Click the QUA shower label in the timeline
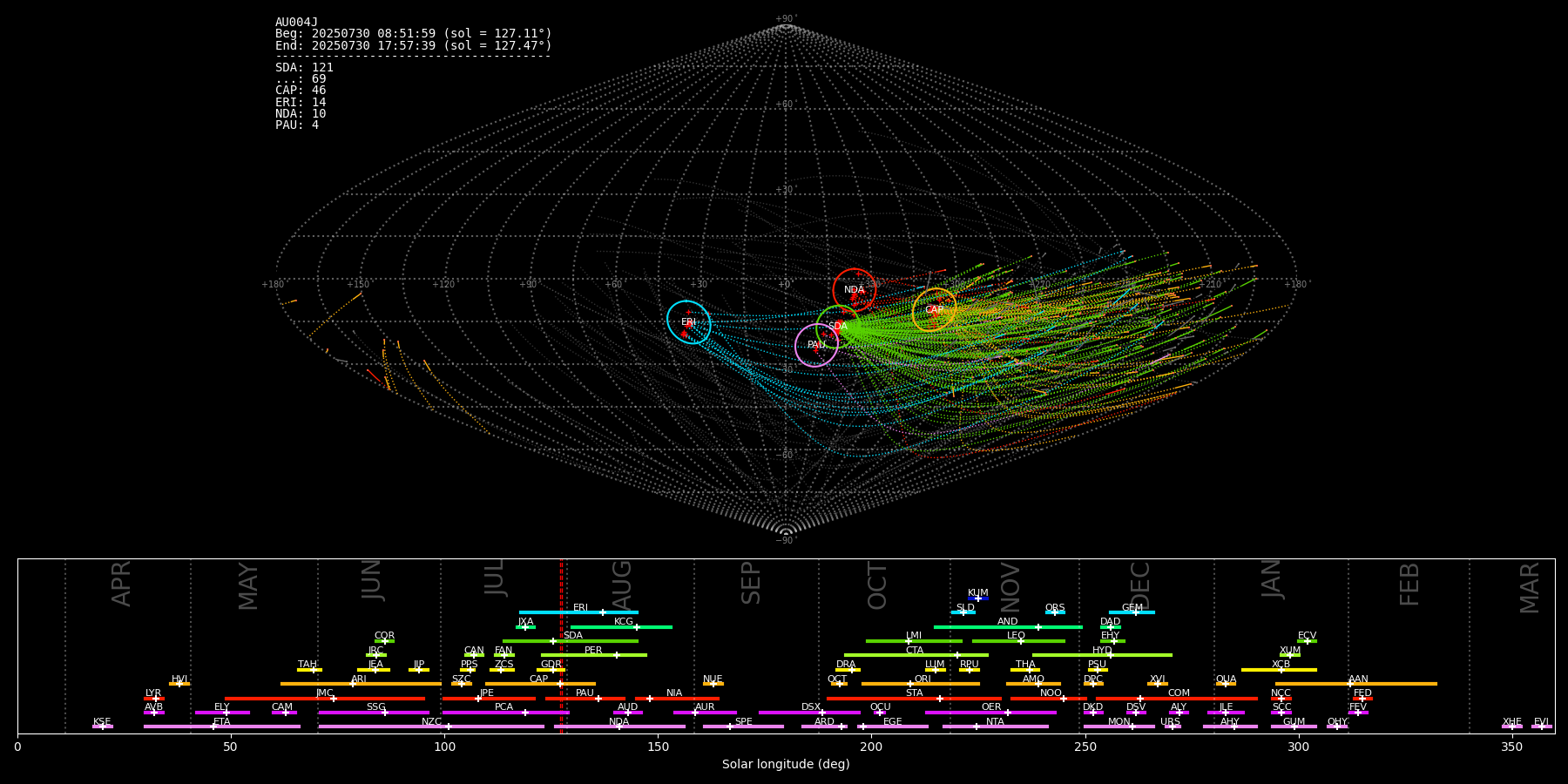The height and width of the screenshot is (784, 1568). [x=1226, y=679]
